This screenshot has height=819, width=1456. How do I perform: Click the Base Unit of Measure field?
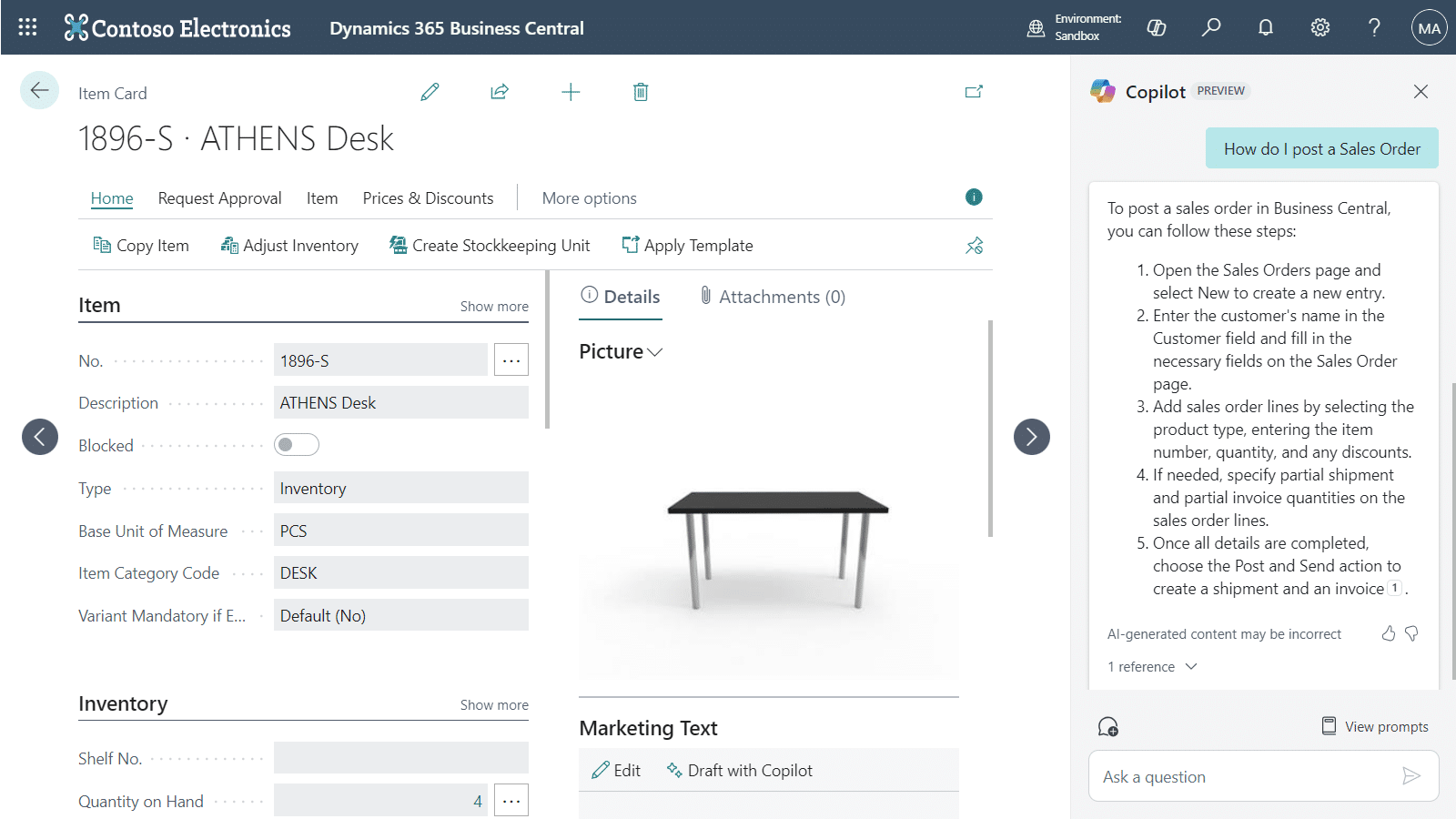401,531
